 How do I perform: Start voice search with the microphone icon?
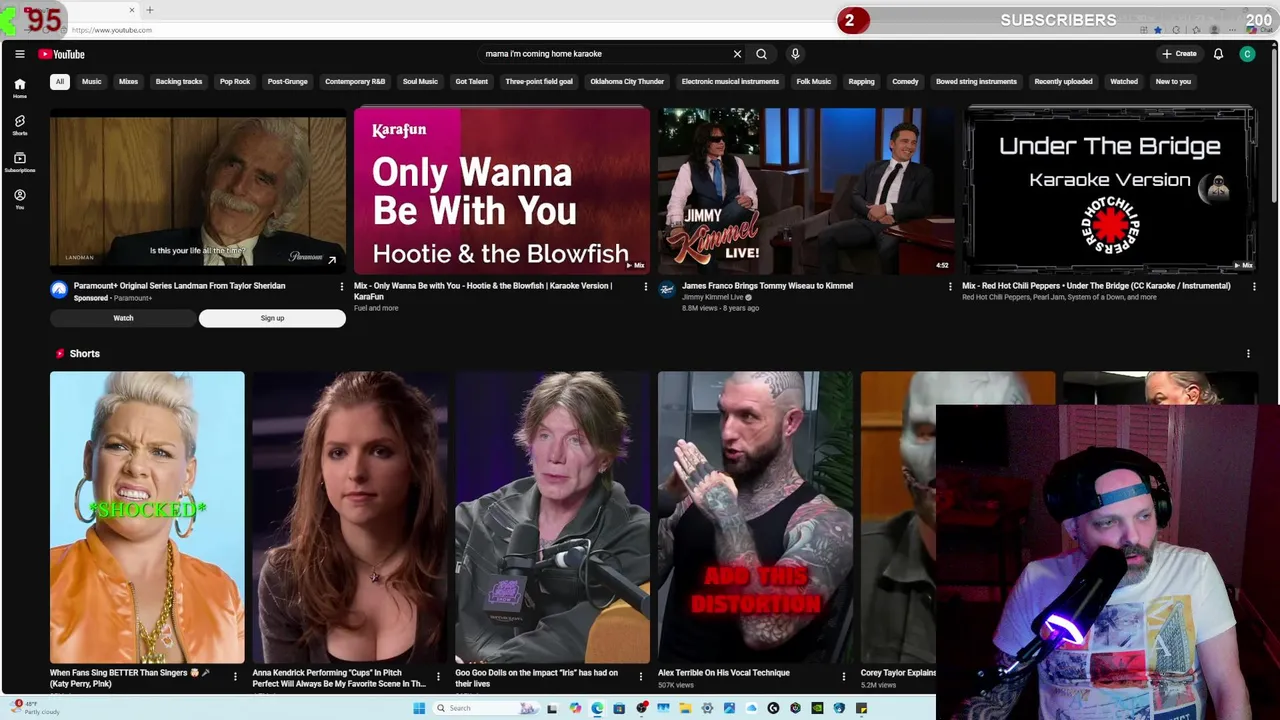point(795,54)
